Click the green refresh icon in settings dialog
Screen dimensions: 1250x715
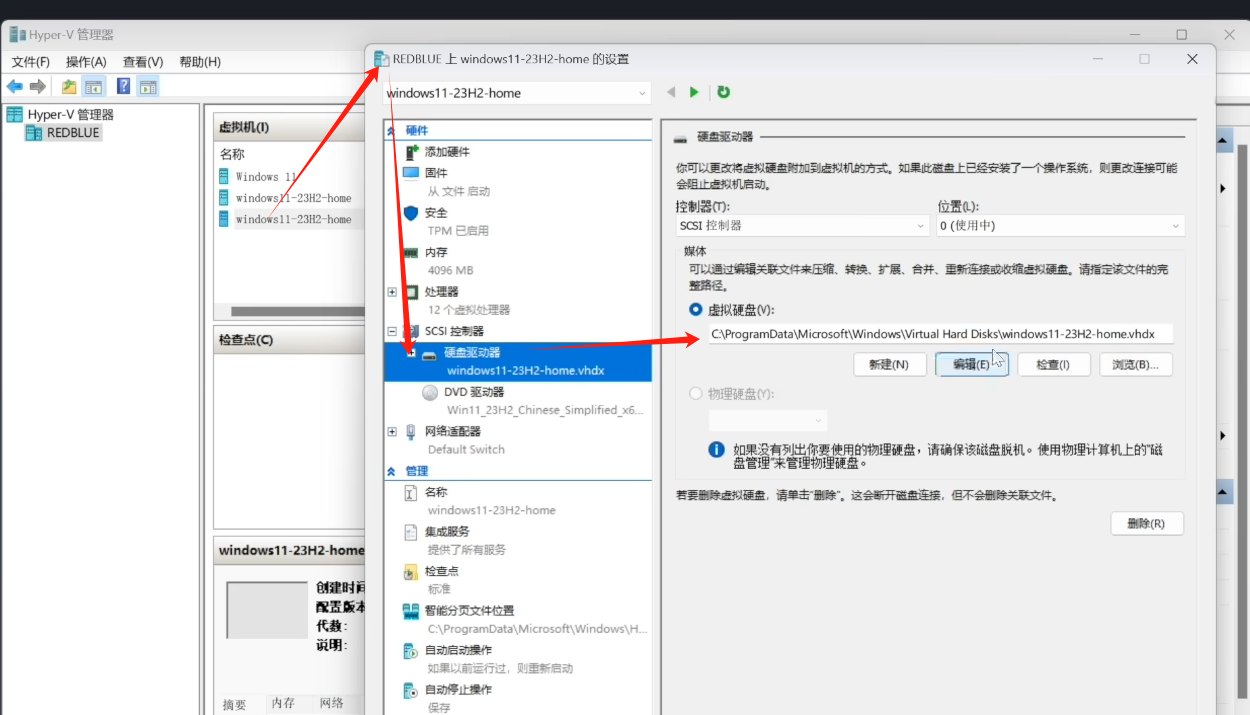tap(723, 92)
